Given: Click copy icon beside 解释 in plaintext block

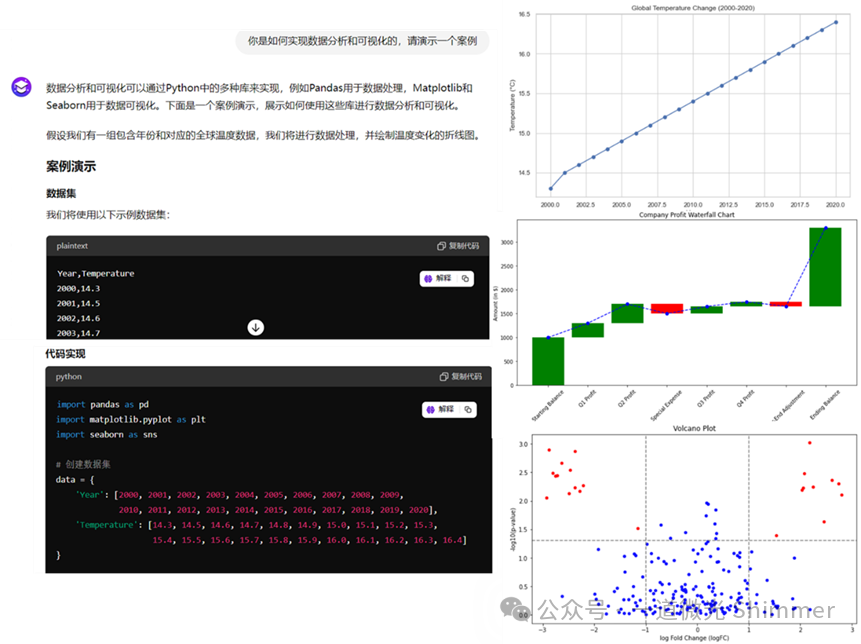Looking at the screenshot, I should [465, 278].
